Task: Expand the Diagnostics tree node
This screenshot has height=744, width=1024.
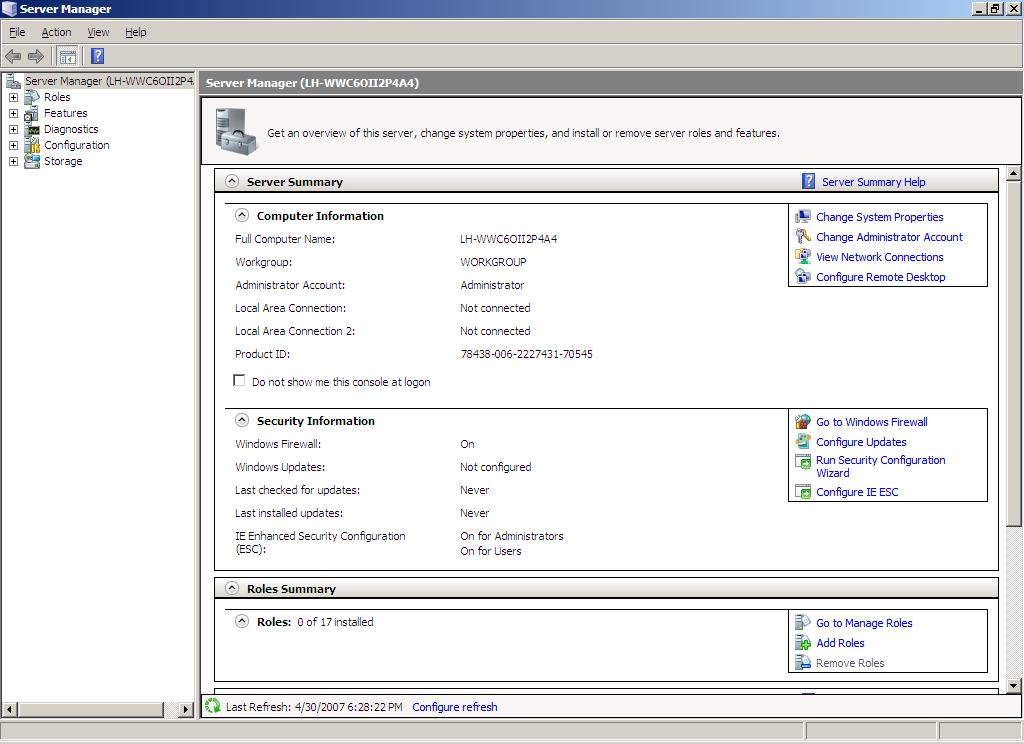Action: [13, 129]
